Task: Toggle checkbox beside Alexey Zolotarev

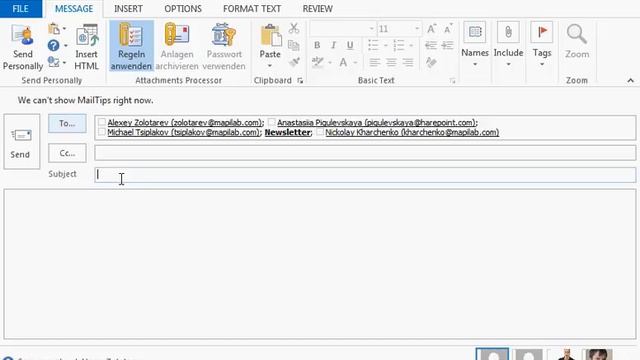Action: pos(102,122)
